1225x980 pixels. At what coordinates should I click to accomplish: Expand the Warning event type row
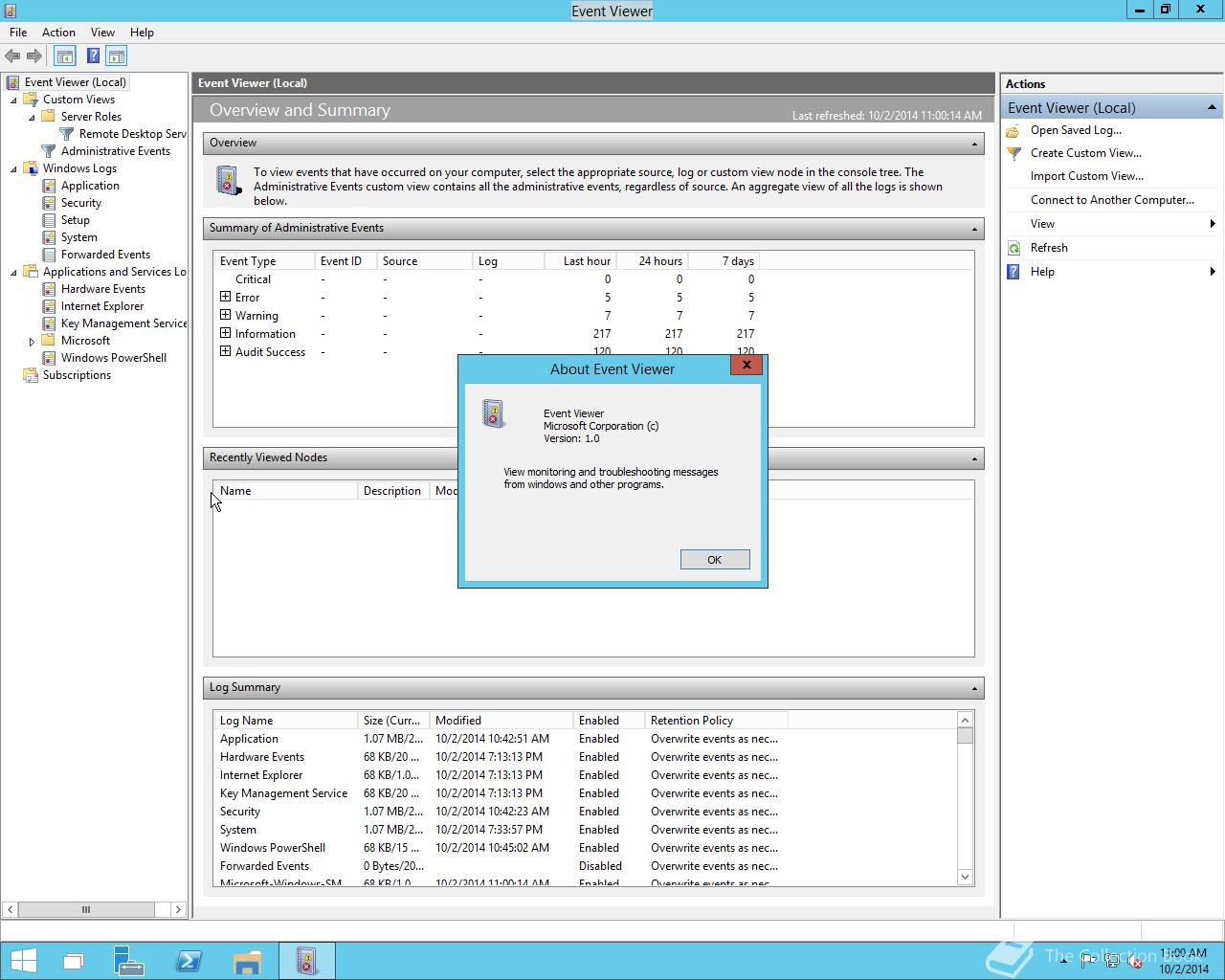(225, 315)
